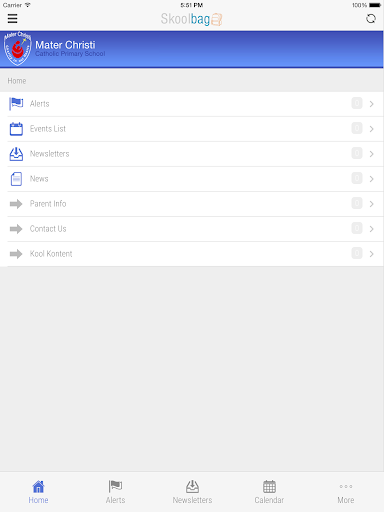384x512 pixels.
Task: Tap the refresh icon in header
Action: click(x=371, y=19)
